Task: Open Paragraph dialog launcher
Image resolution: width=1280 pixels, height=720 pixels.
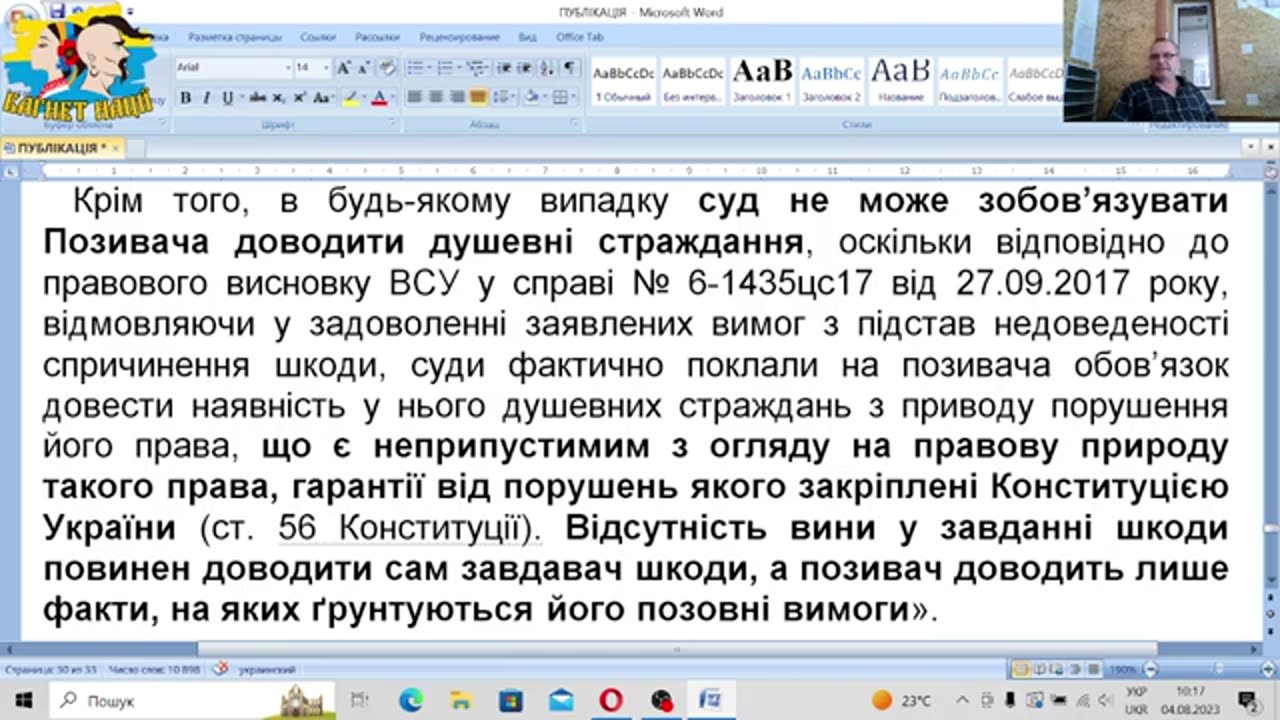Action: pos(574,124)
